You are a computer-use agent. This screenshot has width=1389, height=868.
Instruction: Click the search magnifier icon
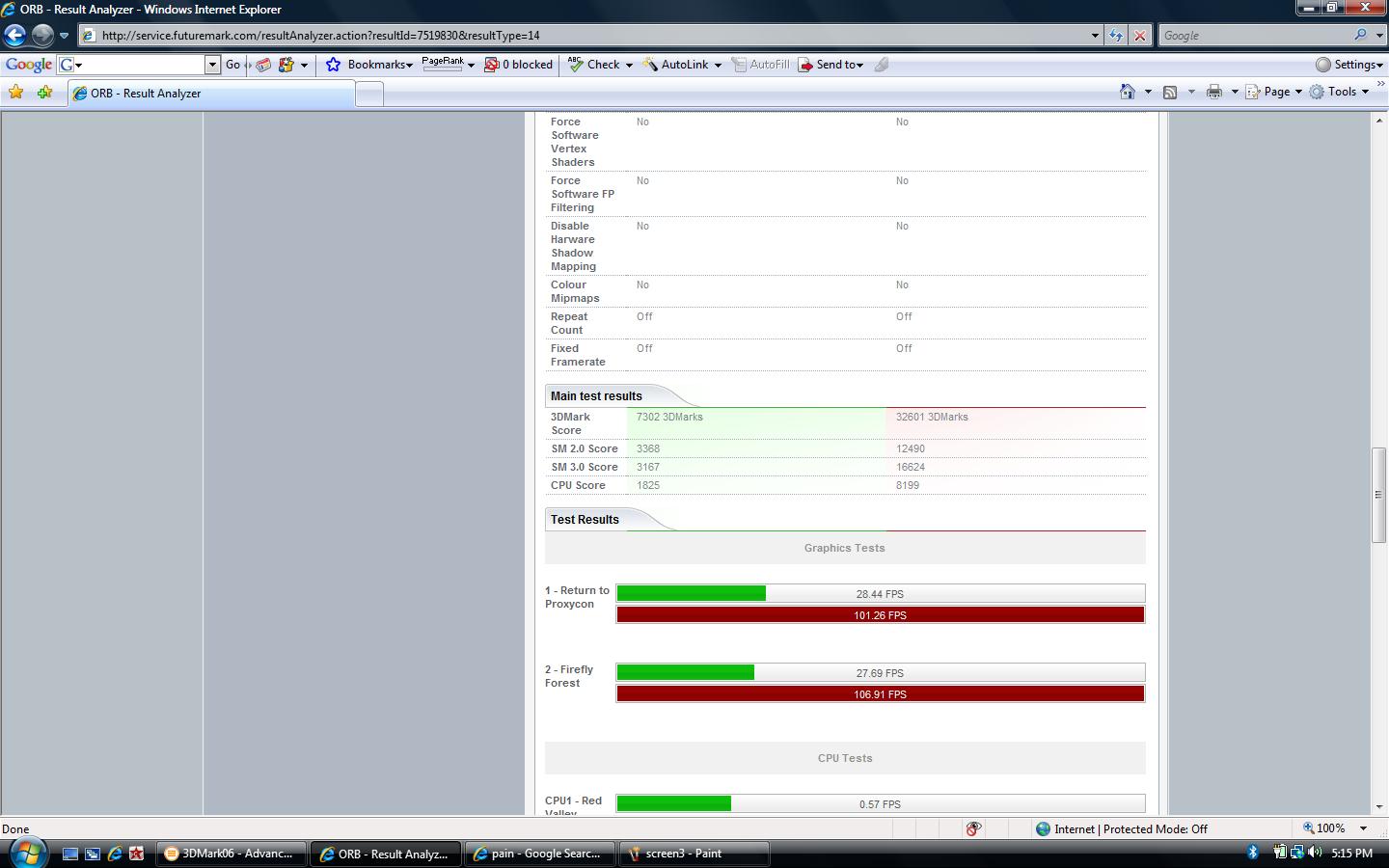pos(1360,35)
